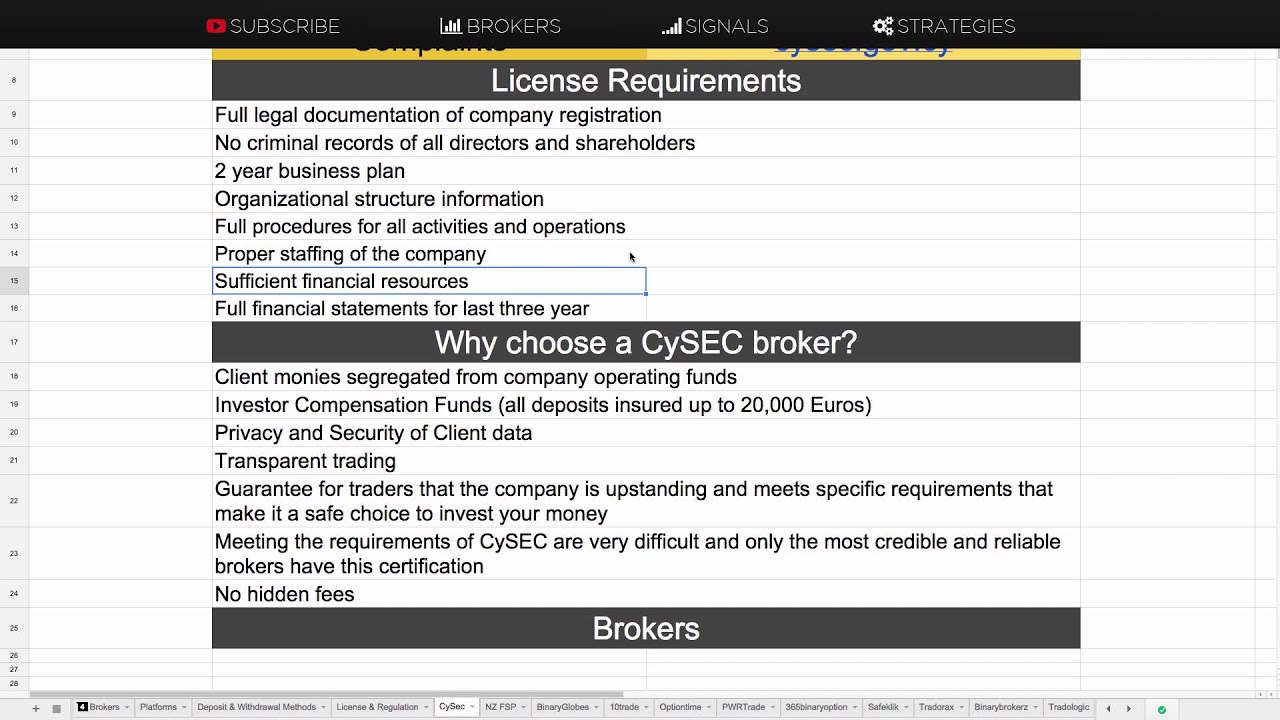Open Optiontime tab dropdown arrow
The image size is (1280, 720).
click(709, 708)
